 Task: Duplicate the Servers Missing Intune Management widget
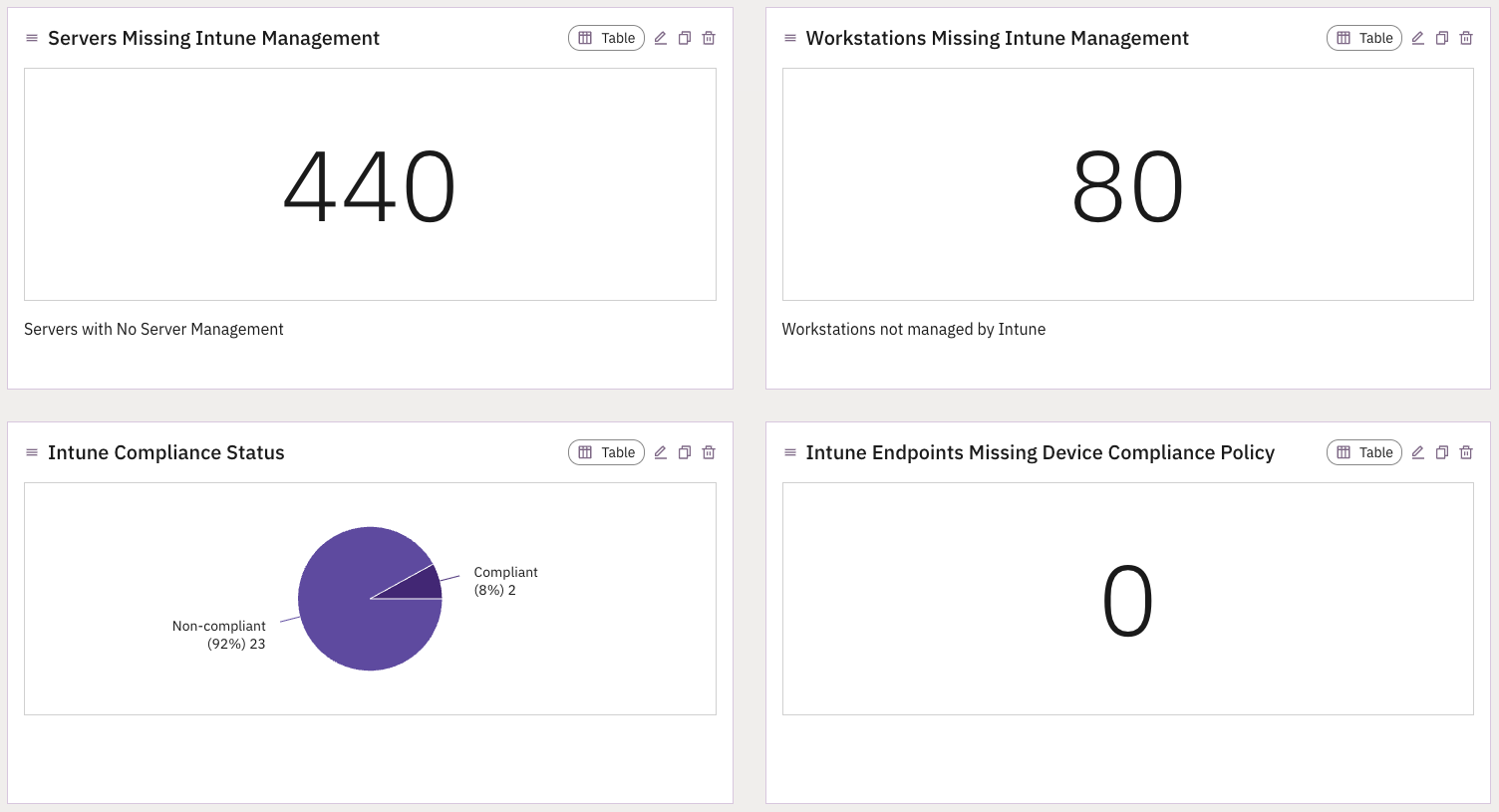[685, 38]
